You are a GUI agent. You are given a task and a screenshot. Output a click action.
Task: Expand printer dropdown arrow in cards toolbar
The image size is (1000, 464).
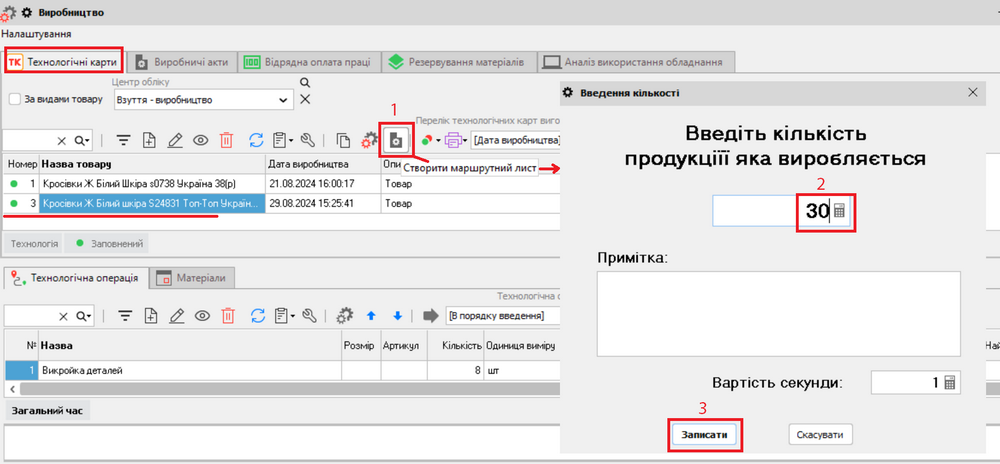pyautogui.click(x=465, y=140)
